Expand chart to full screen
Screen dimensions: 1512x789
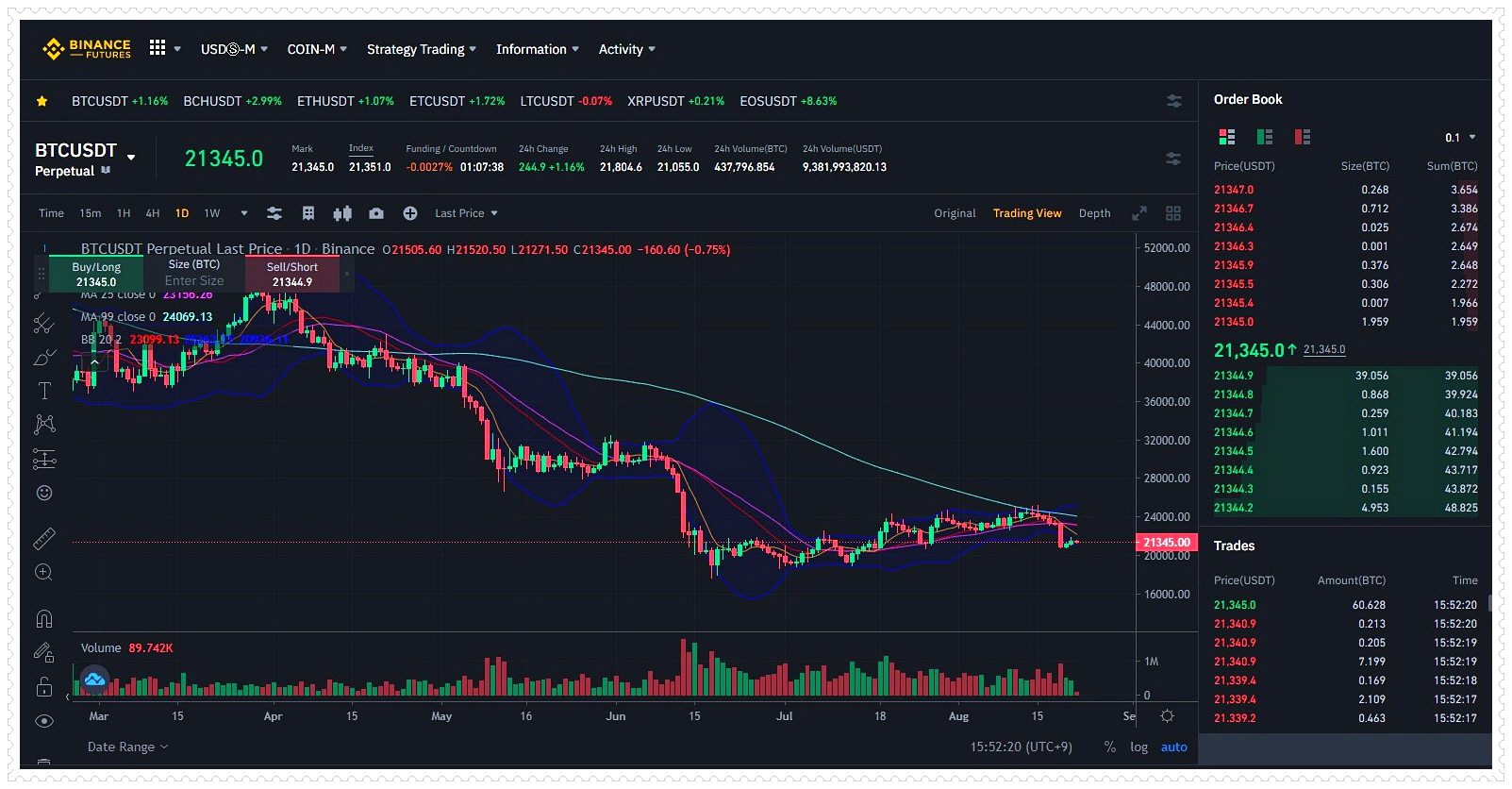coord(1139,213)
